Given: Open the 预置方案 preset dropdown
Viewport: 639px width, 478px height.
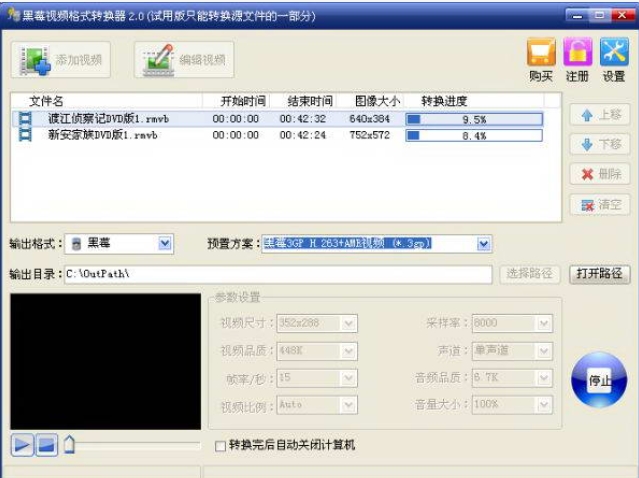Looking at the screenshot, I should coord(483,244).
